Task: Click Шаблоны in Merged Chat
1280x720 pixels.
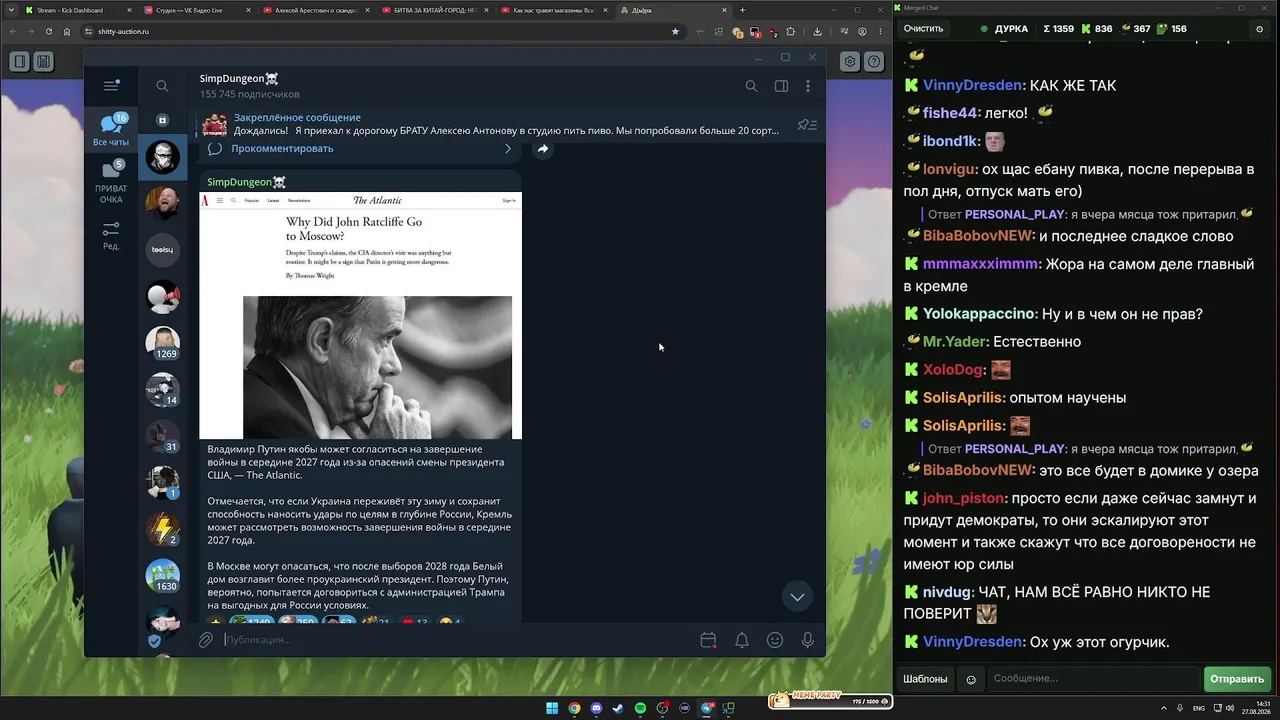Action: [925, 679]
